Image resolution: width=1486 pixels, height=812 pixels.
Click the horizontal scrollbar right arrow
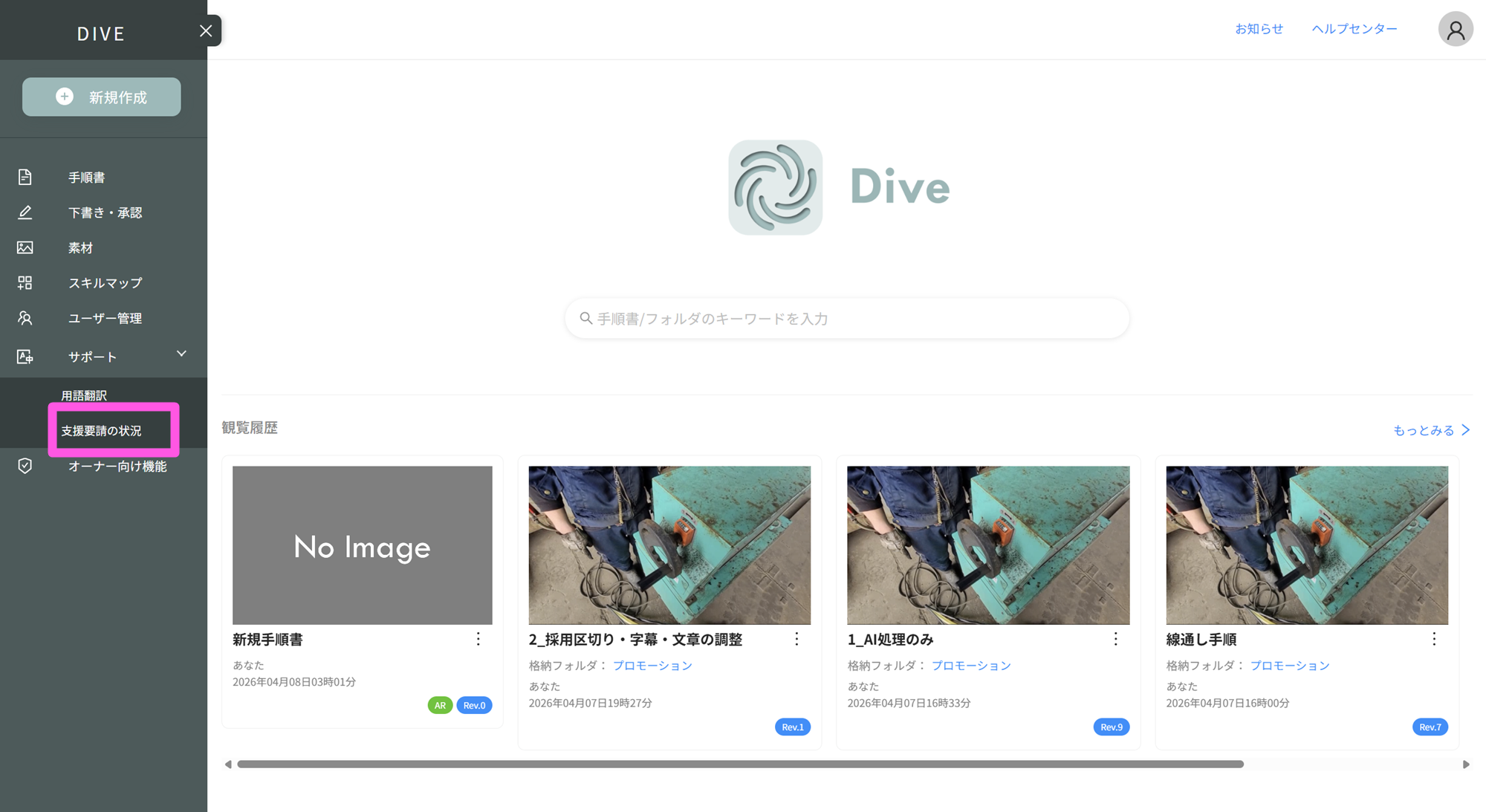coord(1466,764)
